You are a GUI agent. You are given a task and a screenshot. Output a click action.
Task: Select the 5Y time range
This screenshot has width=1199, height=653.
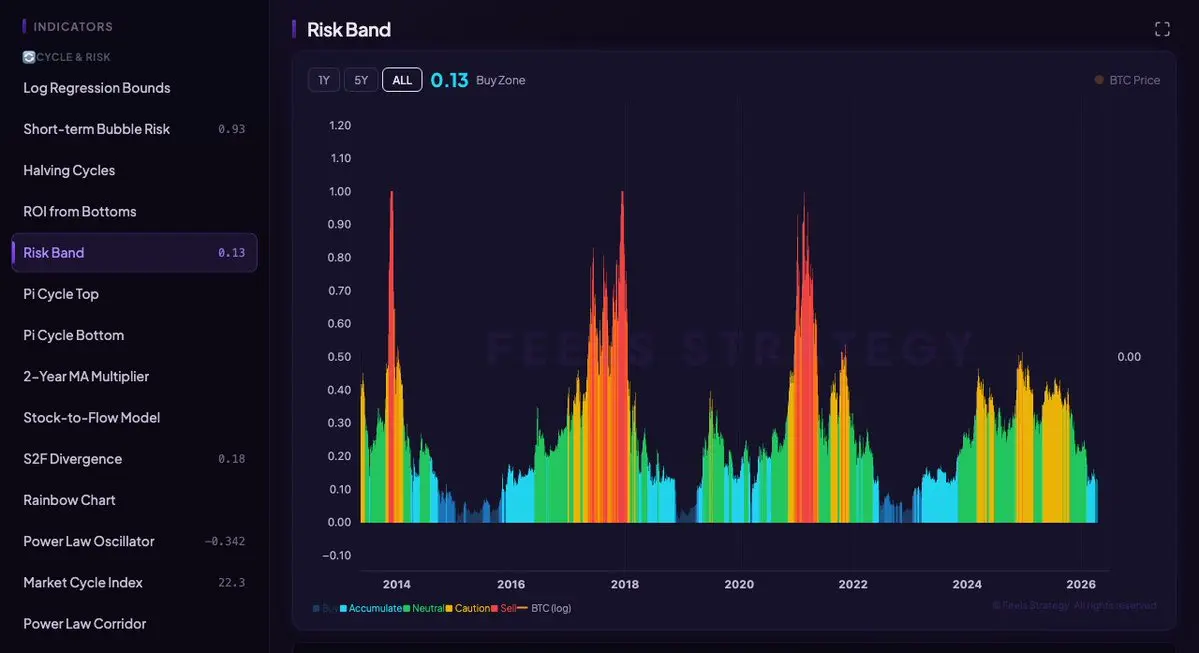(361, 80)
